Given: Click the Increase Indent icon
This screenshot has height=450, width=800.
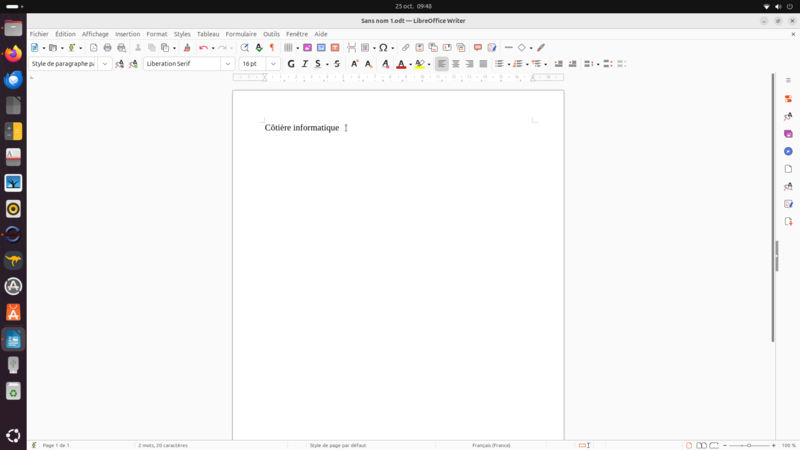Looking at the screenshot, I should (559, 64).
